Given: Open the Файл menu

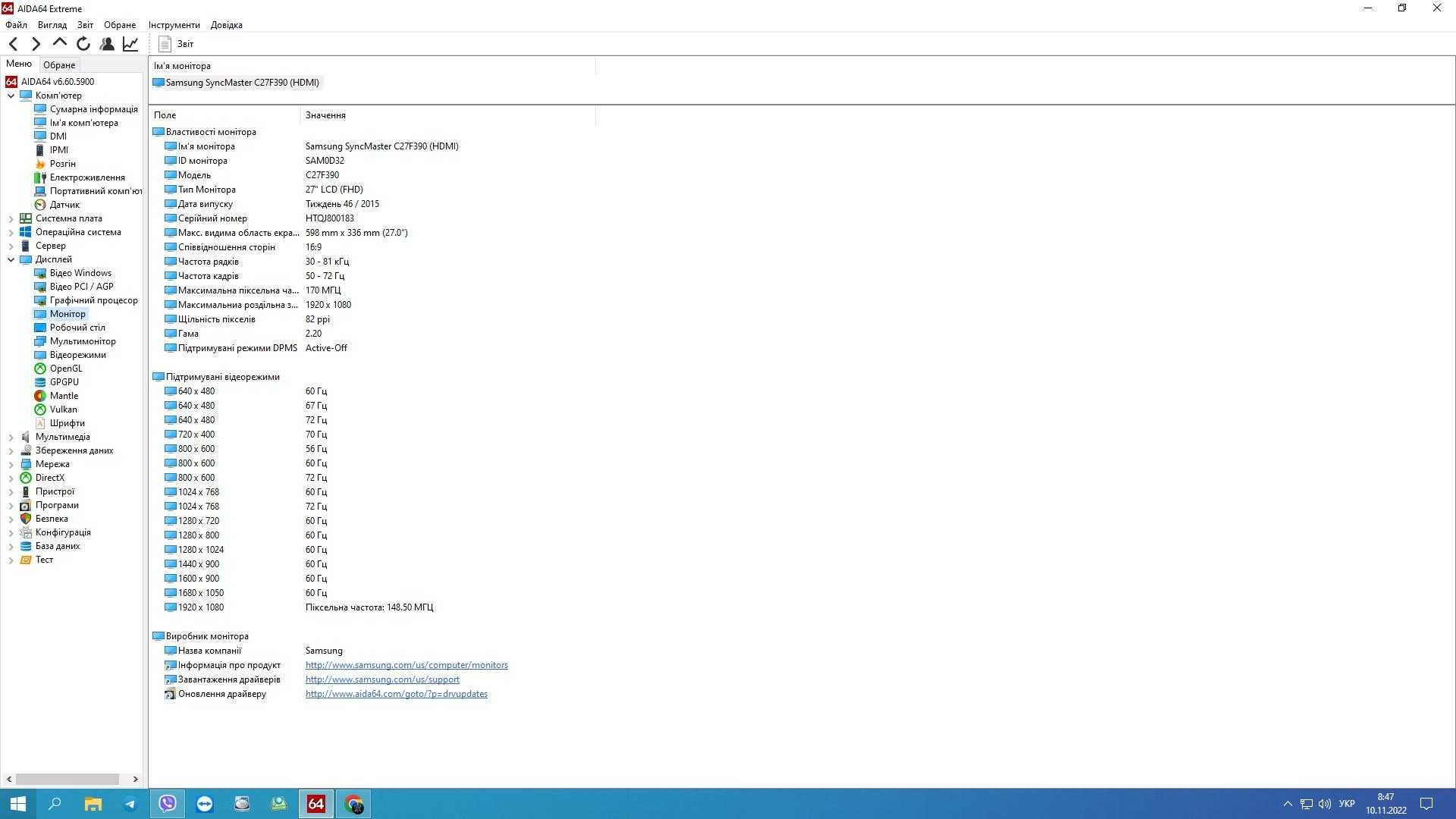Looking at the screenshot, I should (16, 25).
